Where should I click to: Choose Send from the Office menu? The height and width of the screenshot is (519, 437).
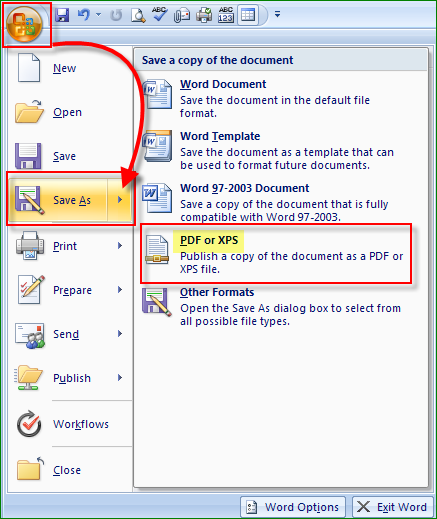coord(66,334)
